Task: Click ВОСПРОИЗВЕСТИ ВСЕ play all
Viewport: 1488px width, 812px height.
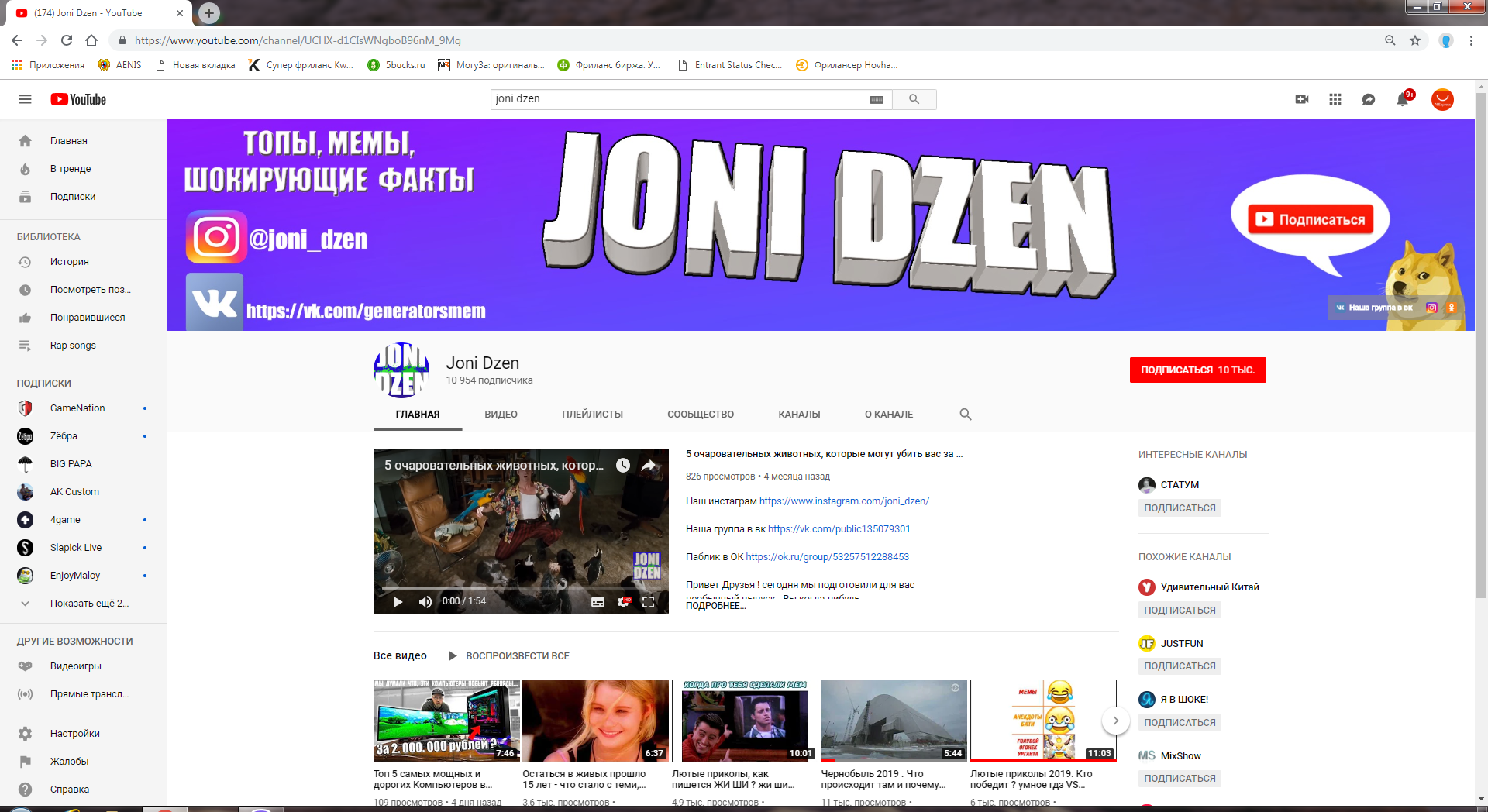Action: [509, 656]
